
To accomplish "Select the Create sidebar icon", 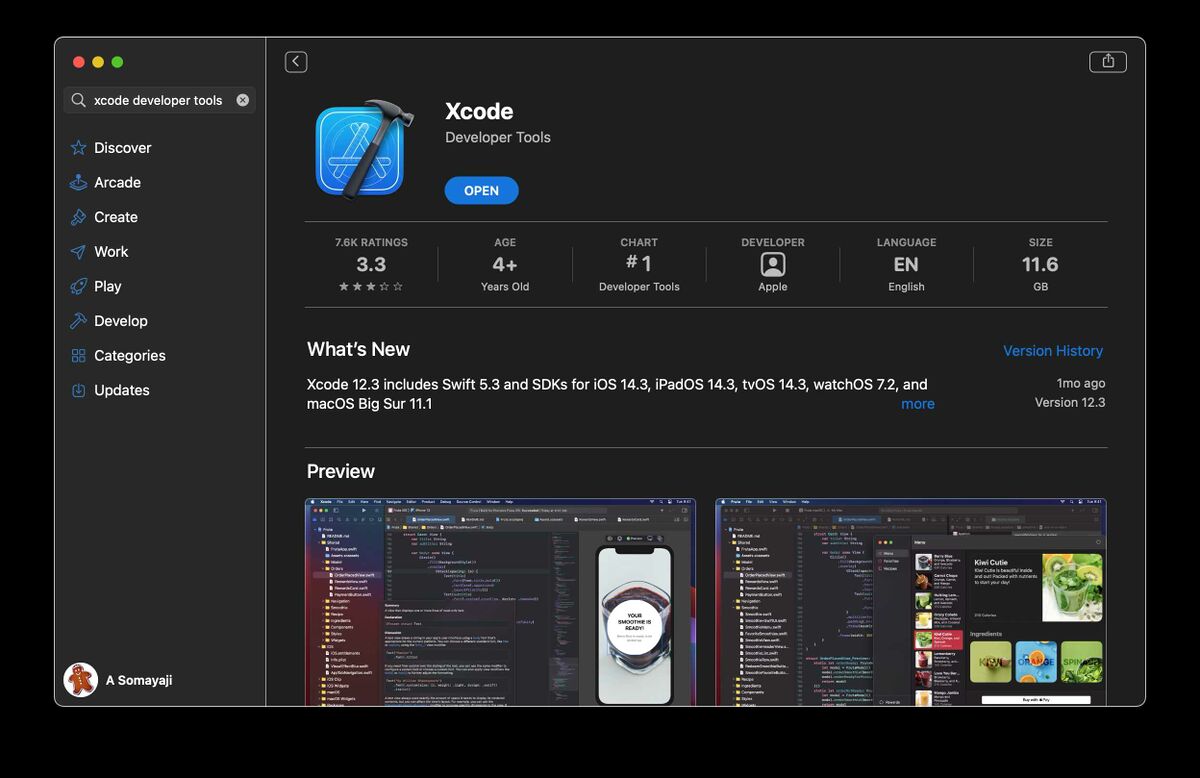I will [78, 217].
